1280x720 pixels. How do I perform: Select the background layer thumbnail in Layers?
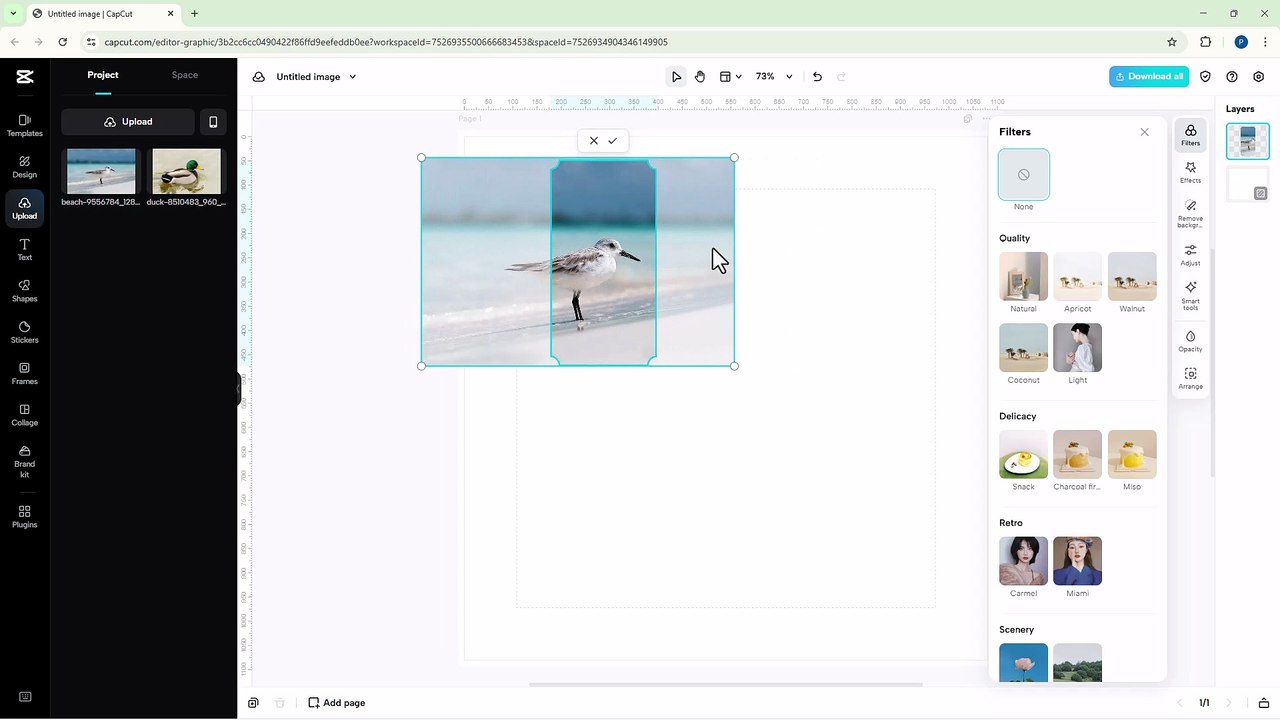pos(1248,185)
